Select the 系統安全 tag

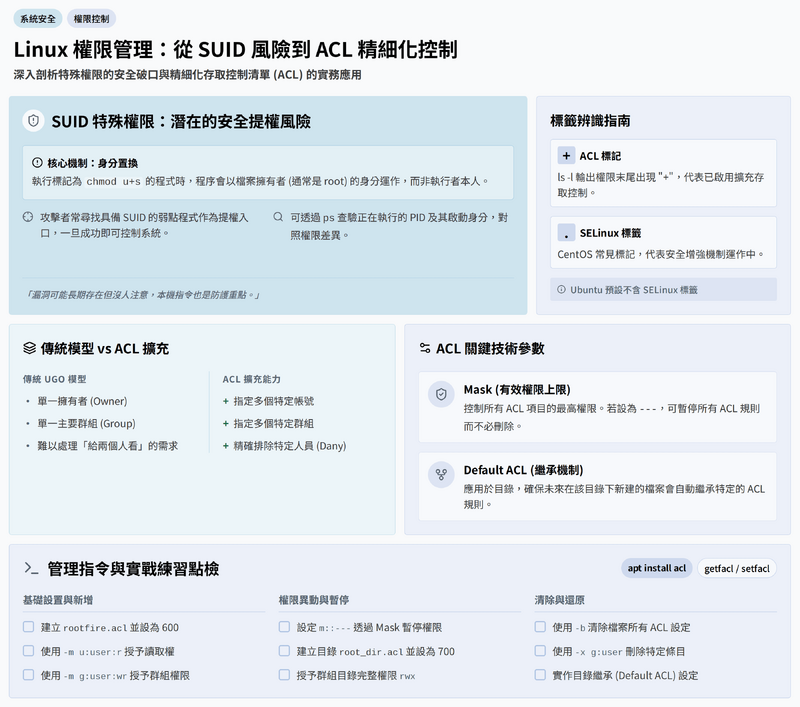(39, 18)
